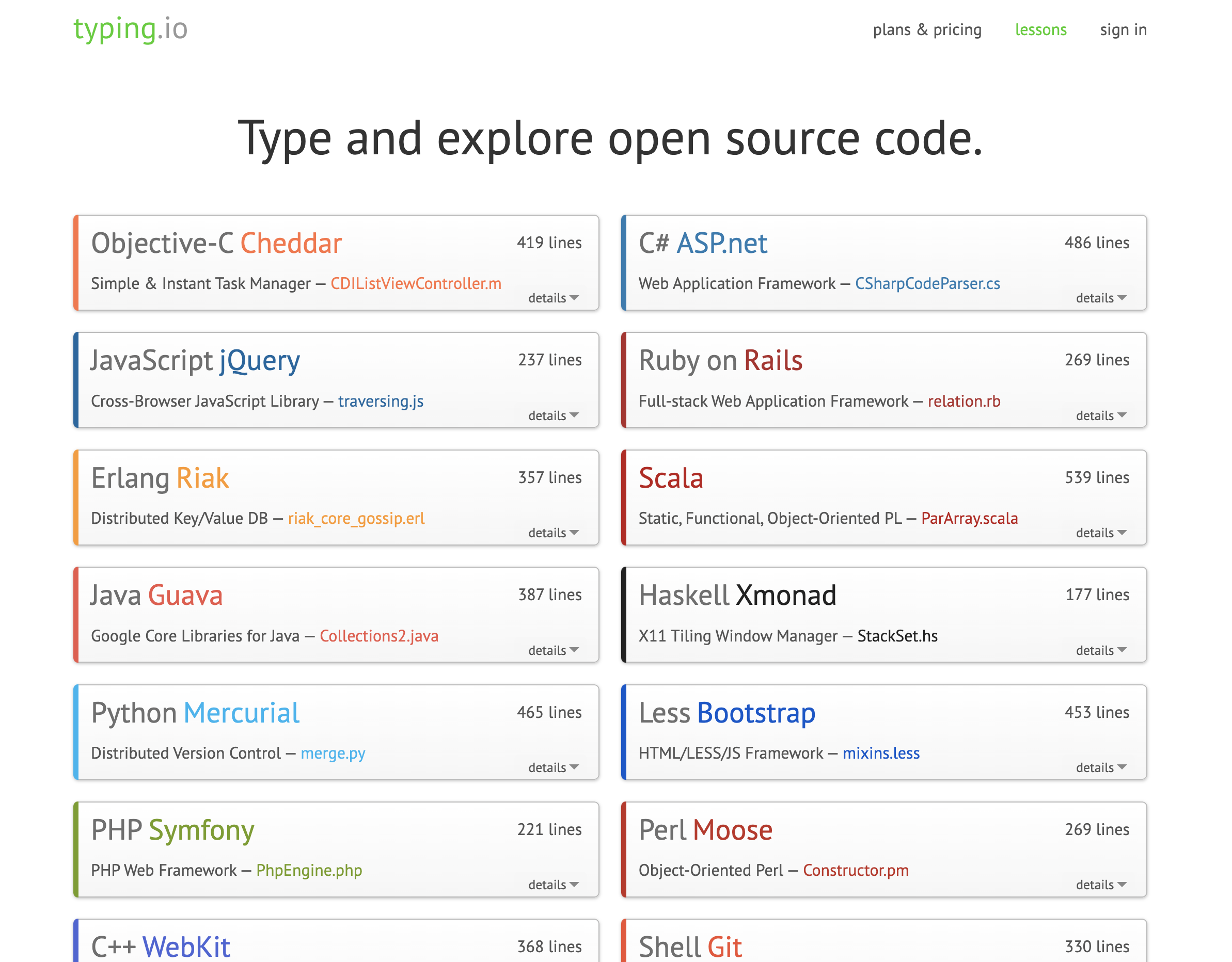Click the Constructor.pm file link
1232x962 pixels.
[856, 871]
